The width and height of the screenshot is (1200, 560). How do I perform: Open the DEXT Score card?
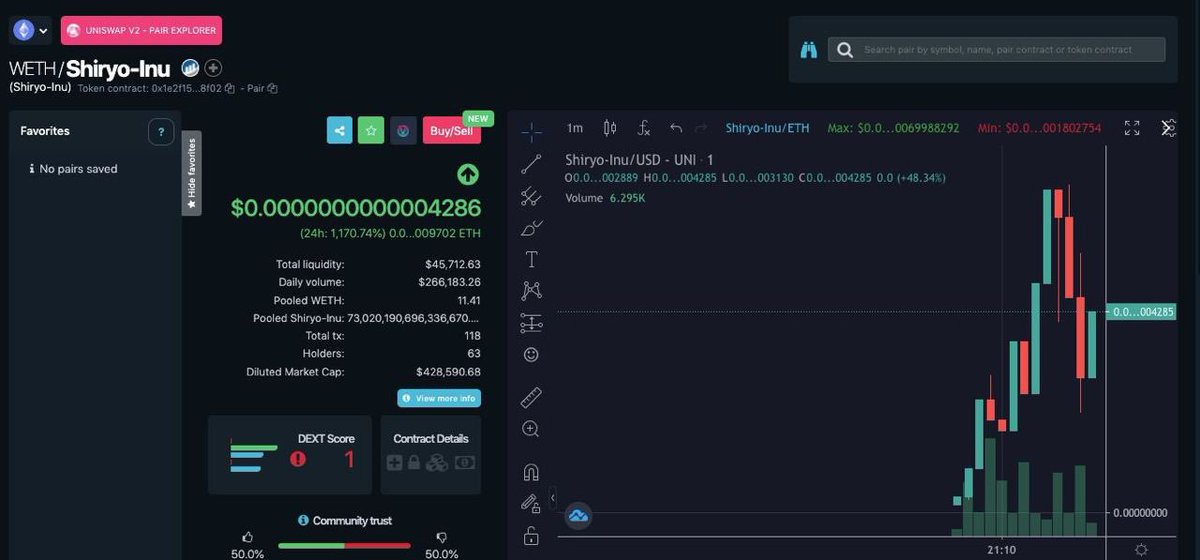point(290,455)
